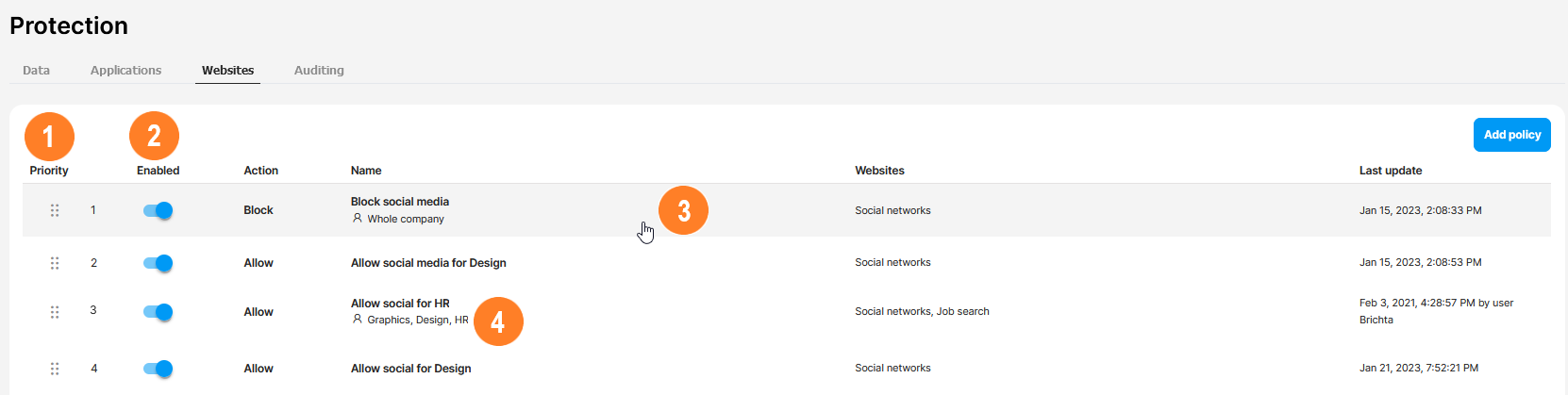Click user icon beside Whole company

pyautogui.click(x=358, y=219)
